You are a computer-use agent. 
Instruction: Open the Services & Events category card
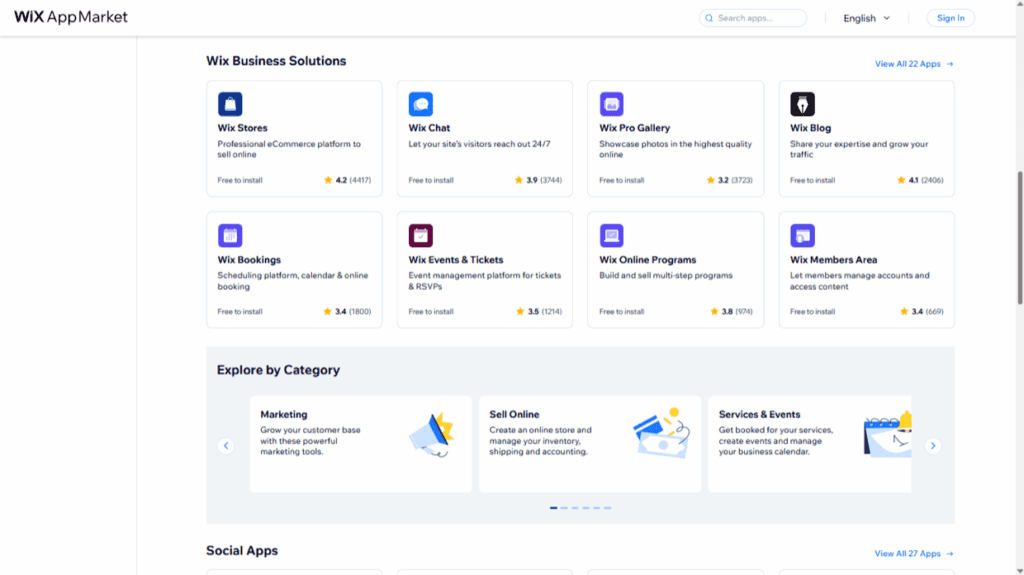point(810,444)
